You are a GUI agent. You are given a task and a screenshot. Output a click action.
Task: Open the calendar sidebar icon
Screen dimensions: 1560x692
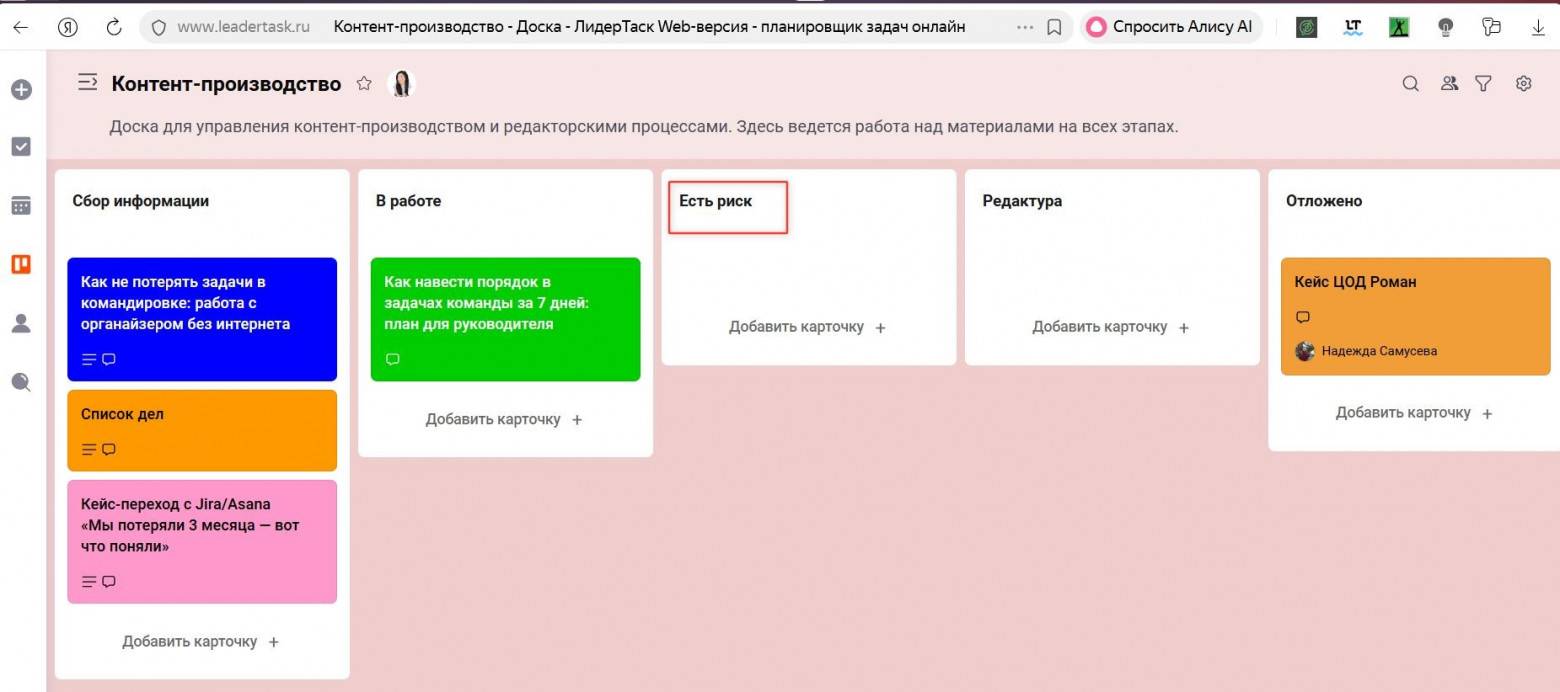pos(20,206)
